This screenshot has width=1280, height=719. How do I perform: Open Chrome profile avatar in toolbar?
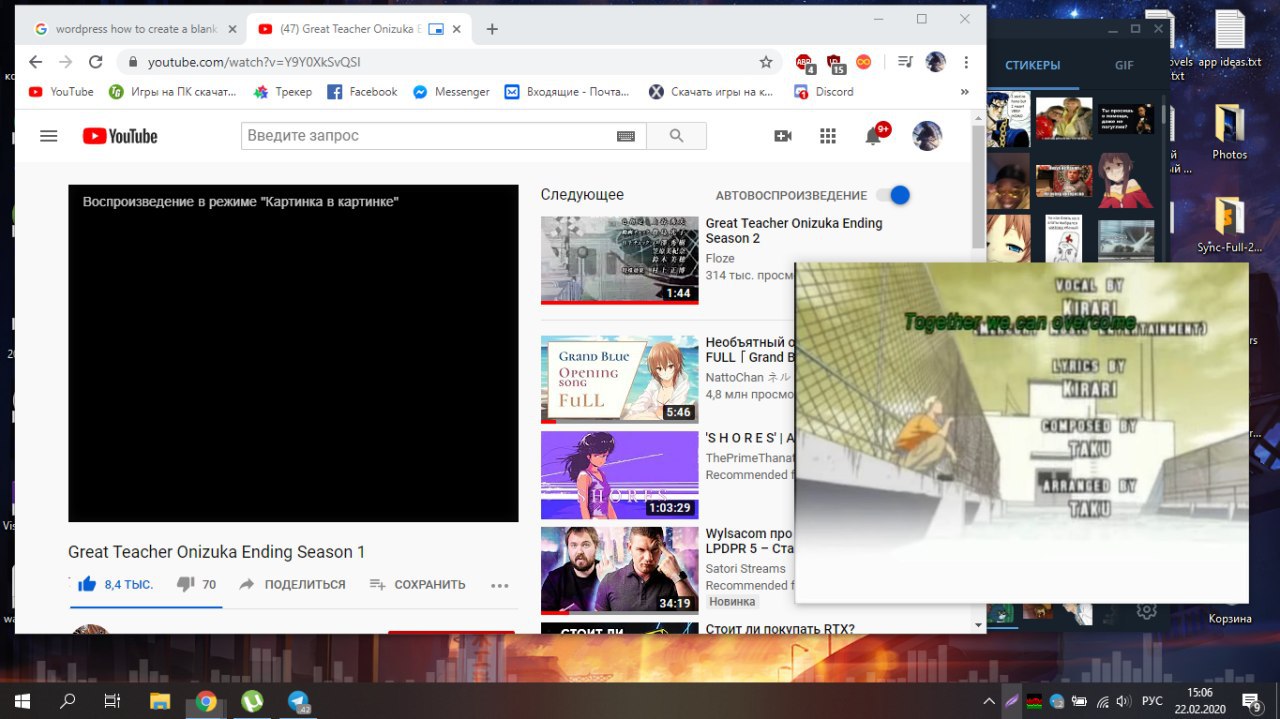click(x=936, y=62)
